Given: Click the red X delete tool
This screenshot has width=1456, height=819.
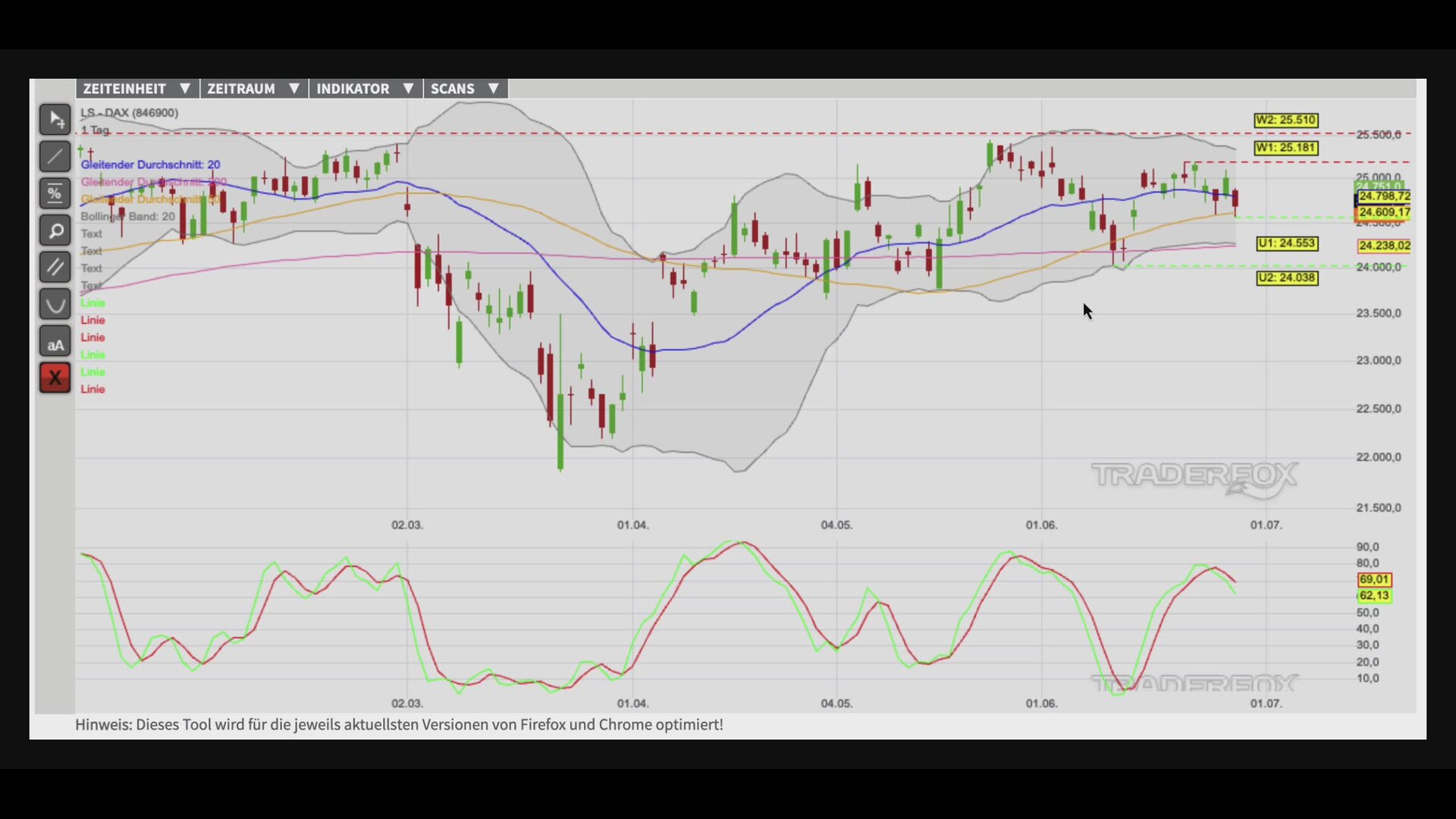Looking at the screenshot, I should [55, 378].
